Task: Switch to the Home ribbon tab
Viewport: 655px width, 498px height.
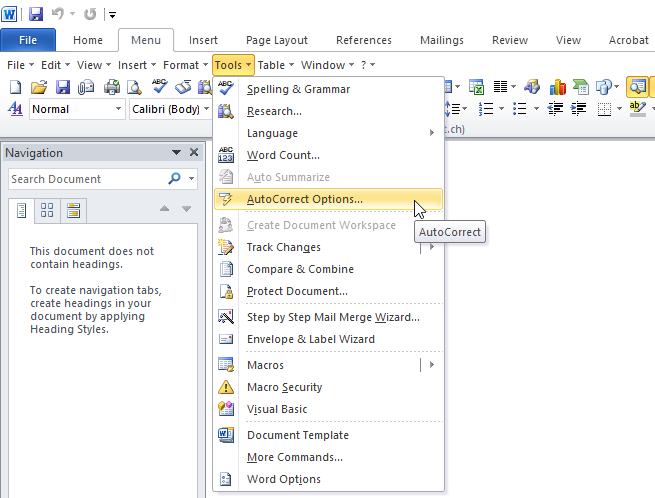Action: [88, 40]
